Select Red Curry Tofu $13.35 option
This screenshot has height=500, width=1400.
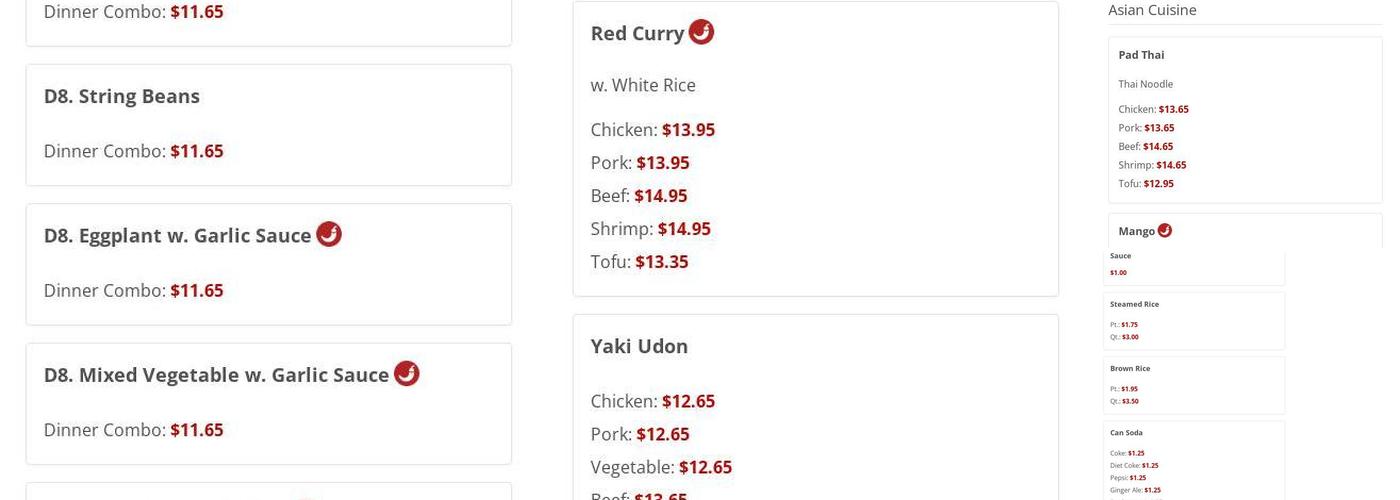coord(639,262)
